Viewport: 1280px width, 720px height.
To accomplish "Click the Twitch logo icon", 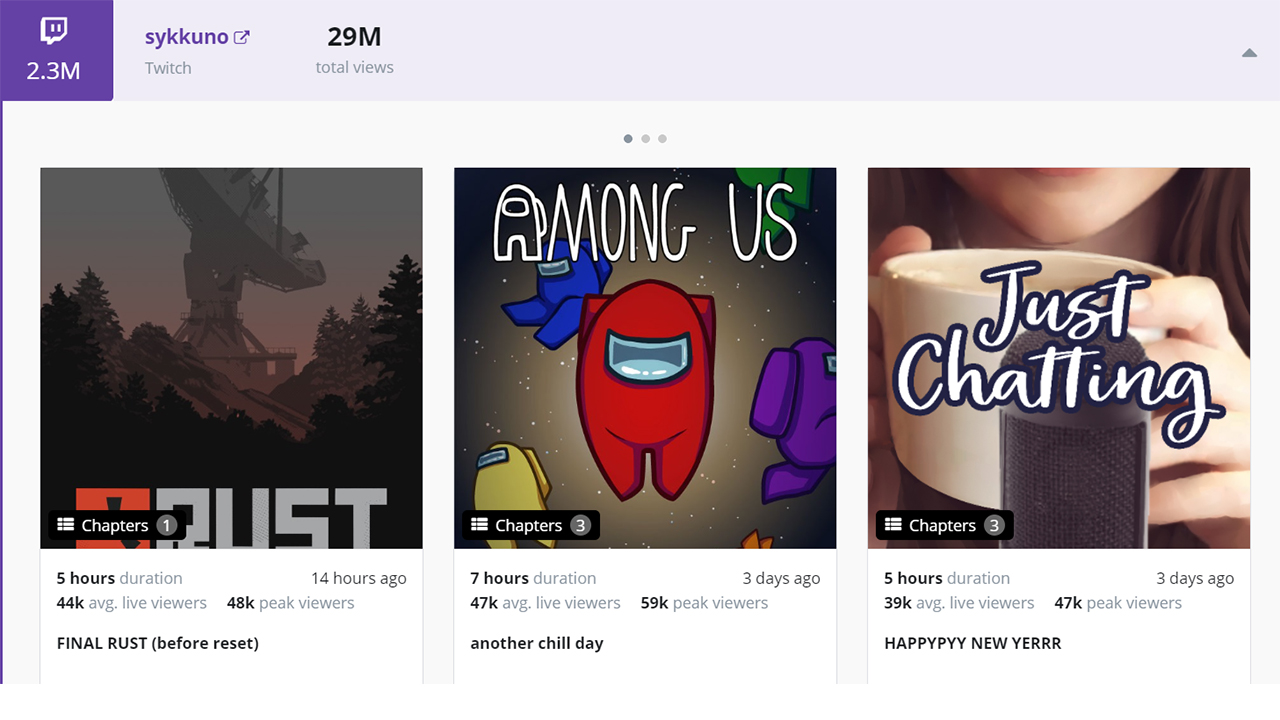I will [x=54, y=31].
